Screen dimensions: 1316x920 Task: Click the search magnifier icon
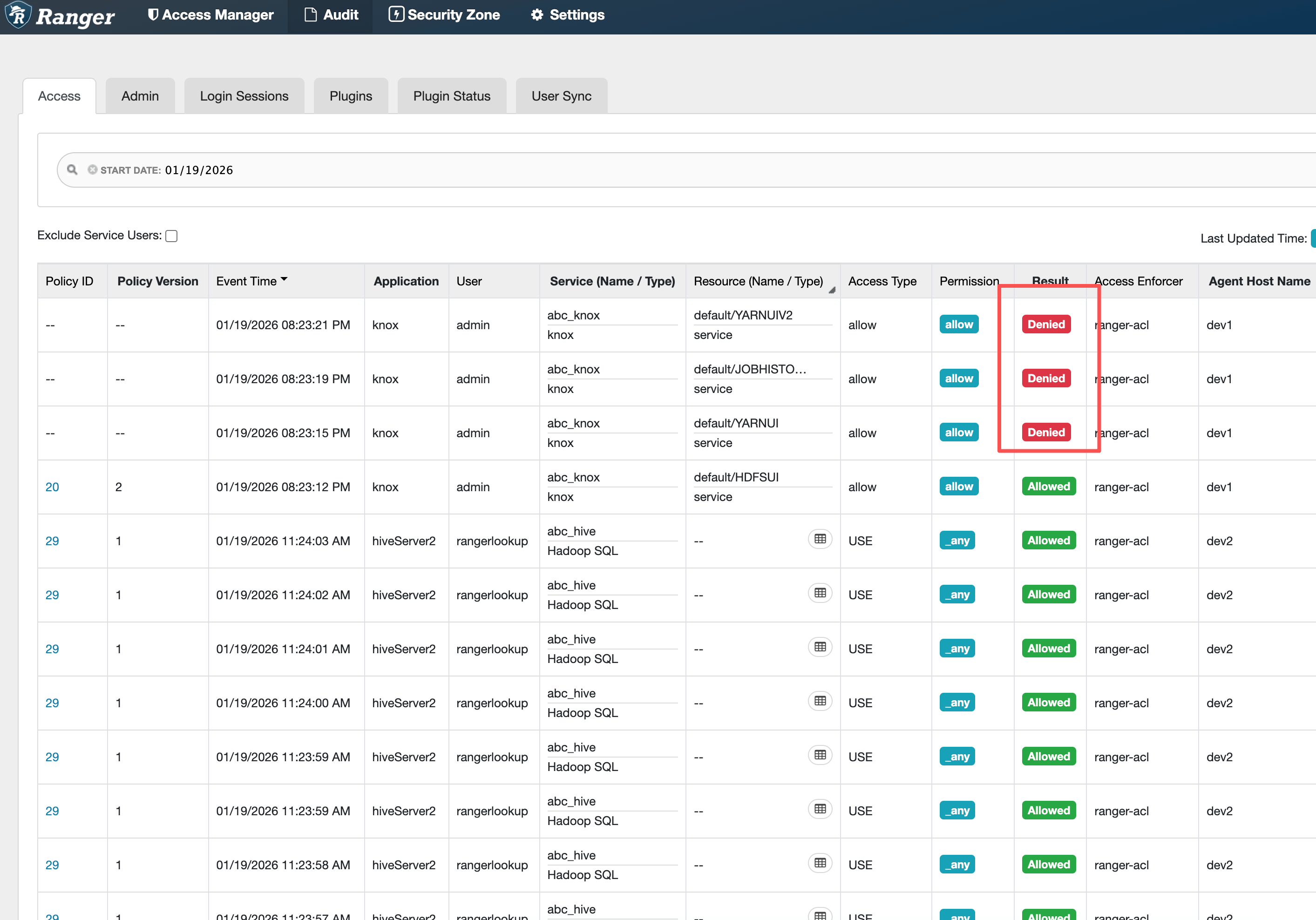pyautogui.click(x=72, y=169)
